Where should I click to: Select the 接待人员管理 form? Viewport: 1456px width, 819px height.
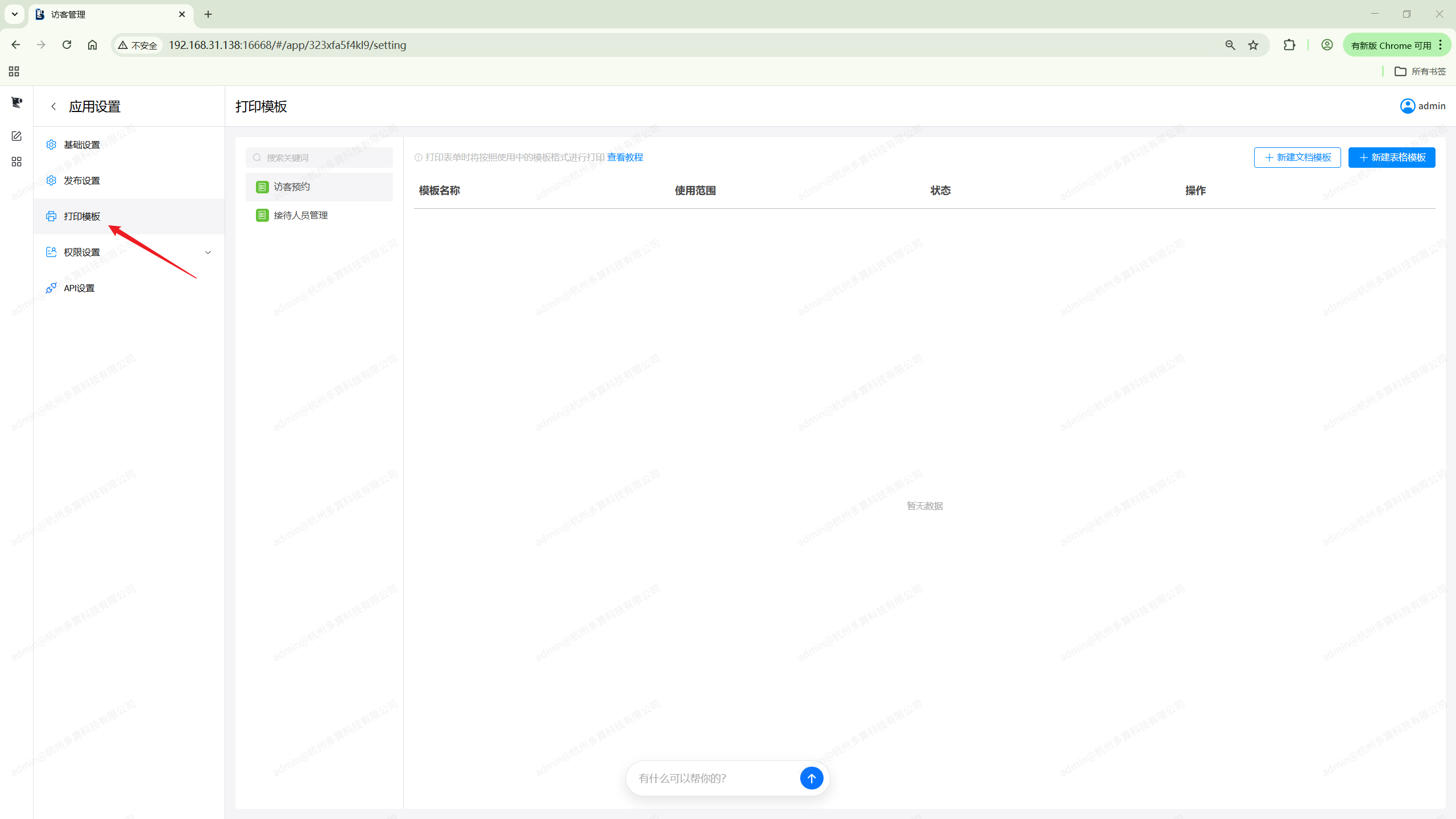coord(300,215)
